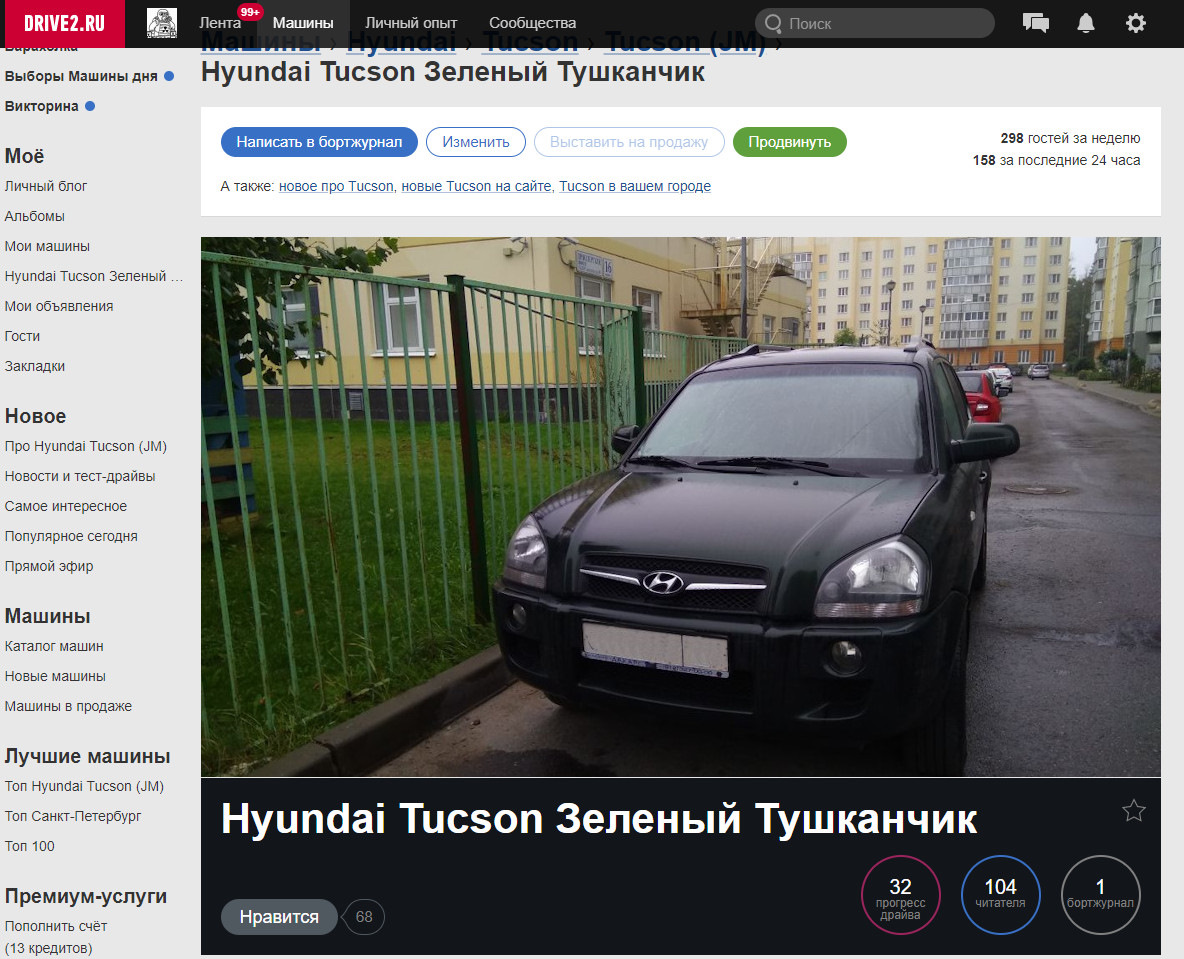
Task: Click the 1 бортжурнал circle
Action: (1100, 895)
